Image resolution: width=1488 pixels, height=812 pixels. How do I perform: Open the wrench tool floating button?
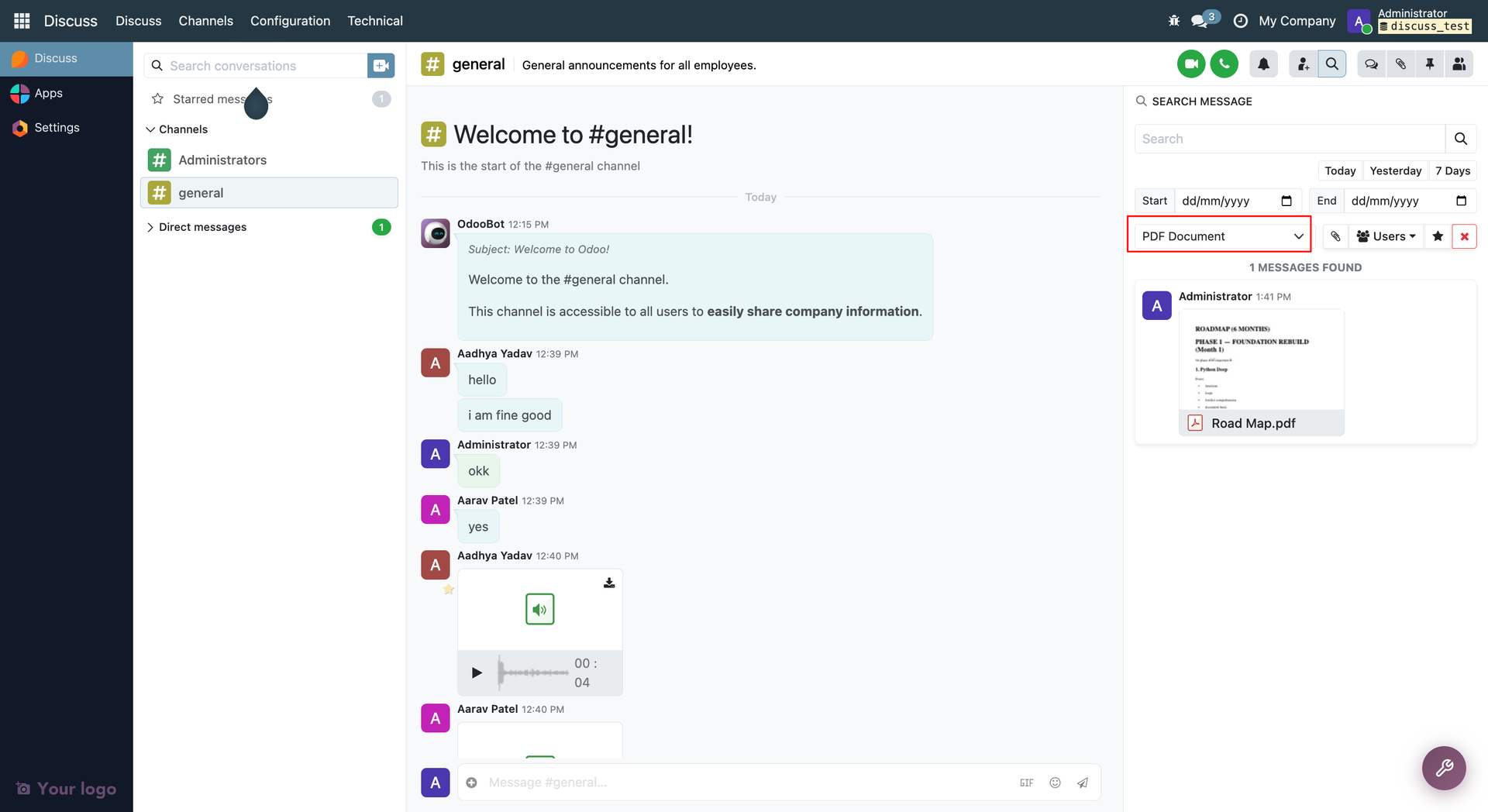(x=1444, y=768)
